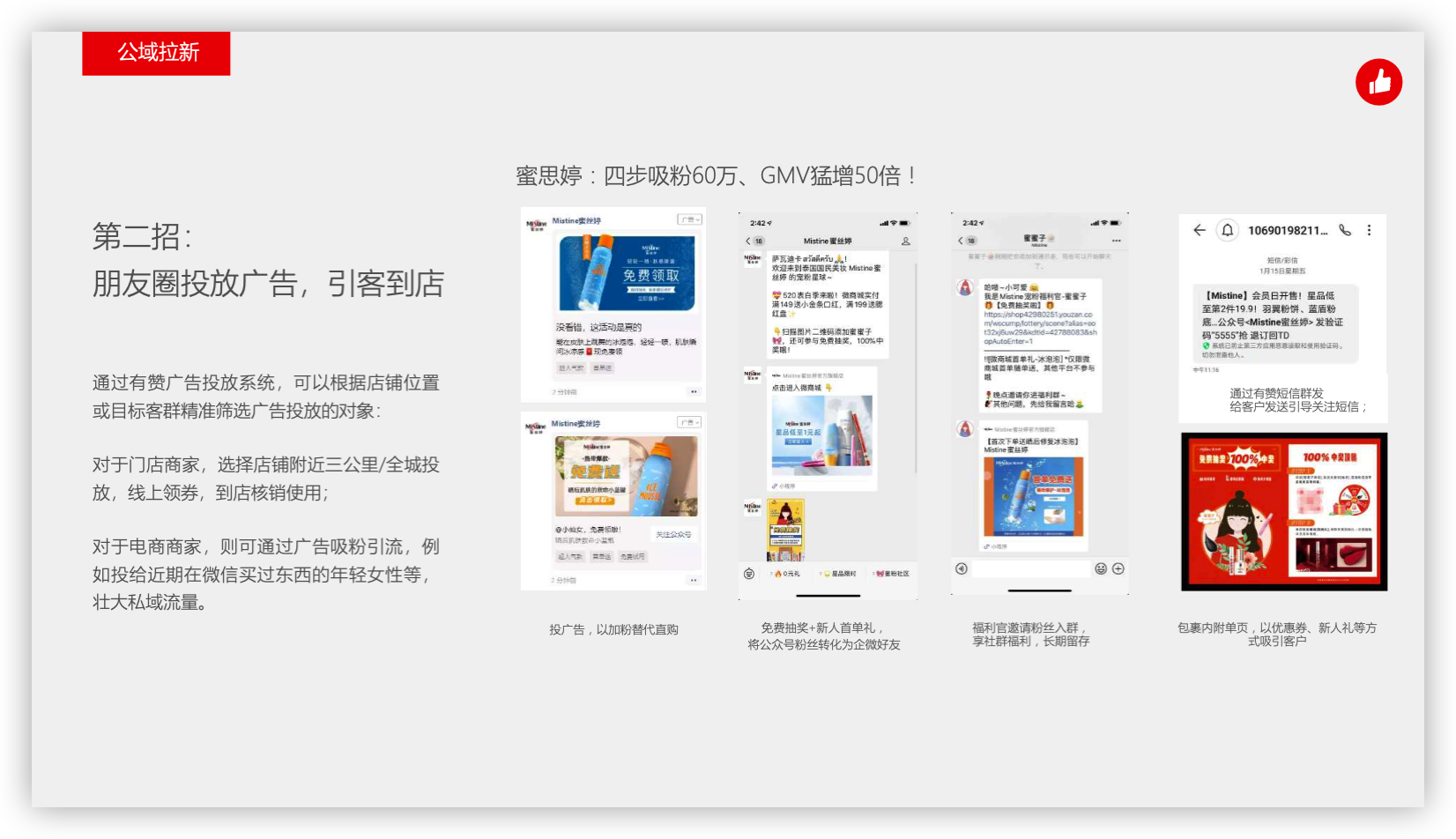Open the red 100%中奖 package flyer image
Screen dimensions: 1456x839
pyautogui.click(x=1284, y=511)
